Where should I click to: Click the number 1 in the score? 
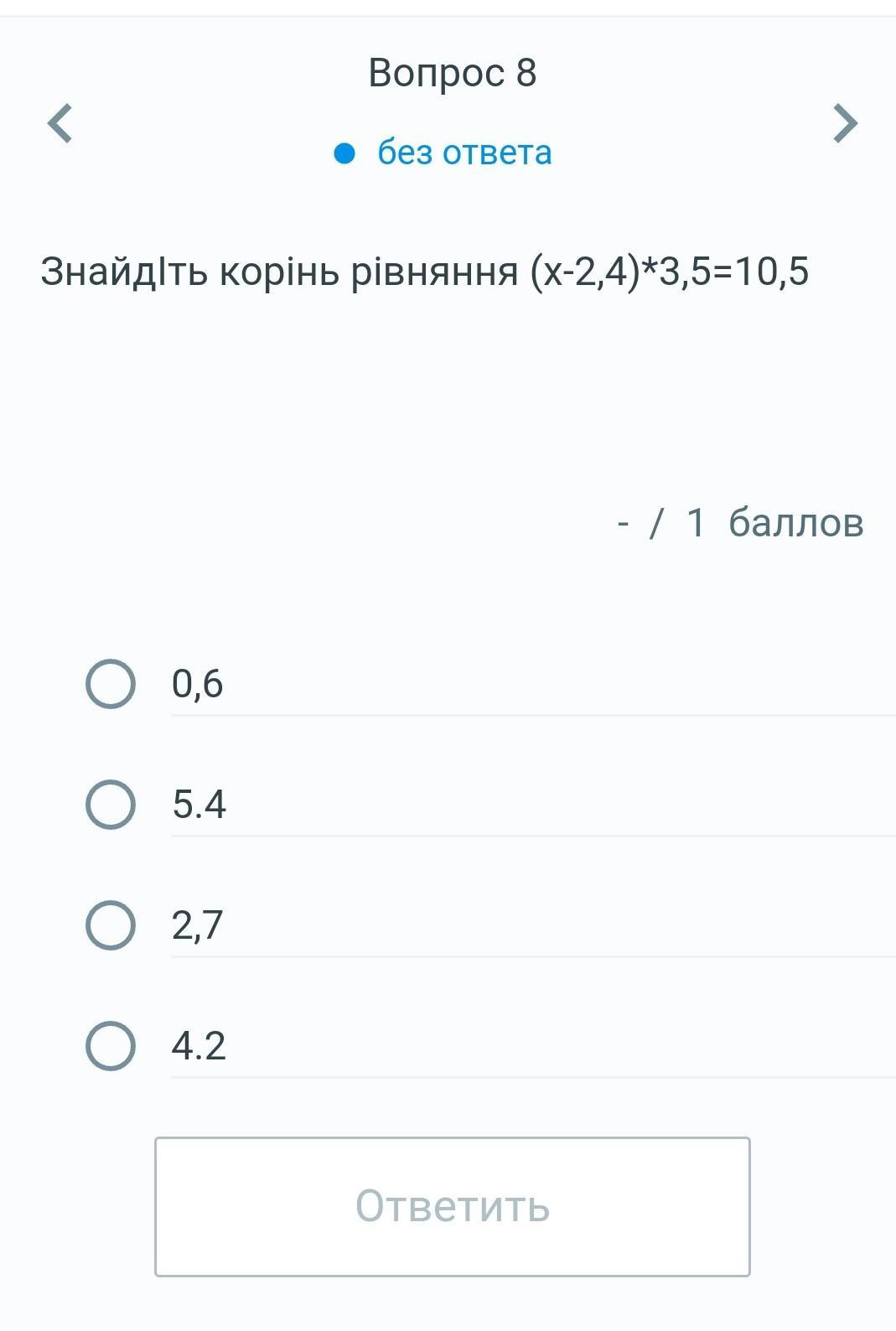pyautogui.click(x=695, y=523)
